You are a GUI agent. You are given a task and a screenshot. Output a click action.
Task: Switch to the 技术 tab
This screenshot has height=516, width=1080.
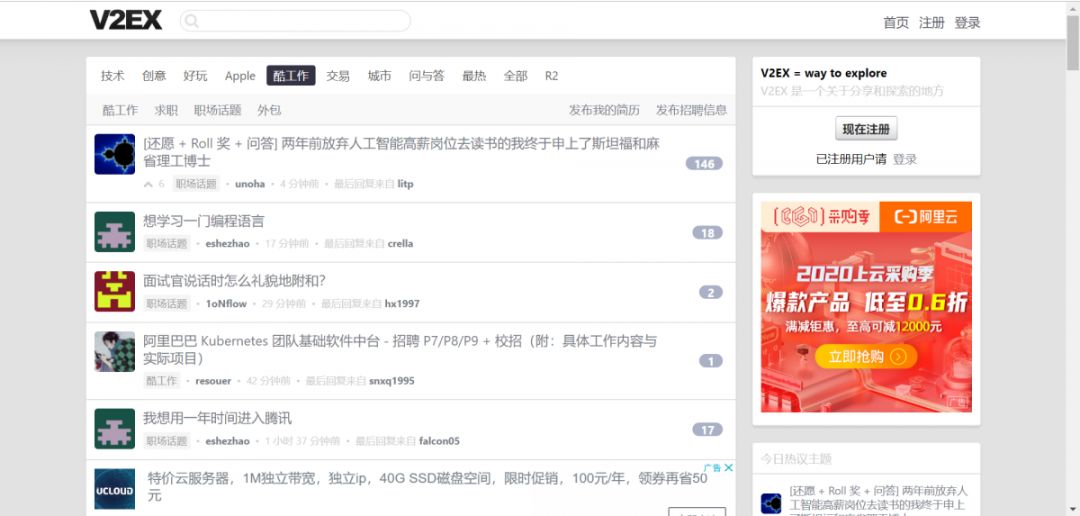click(113, 76)
